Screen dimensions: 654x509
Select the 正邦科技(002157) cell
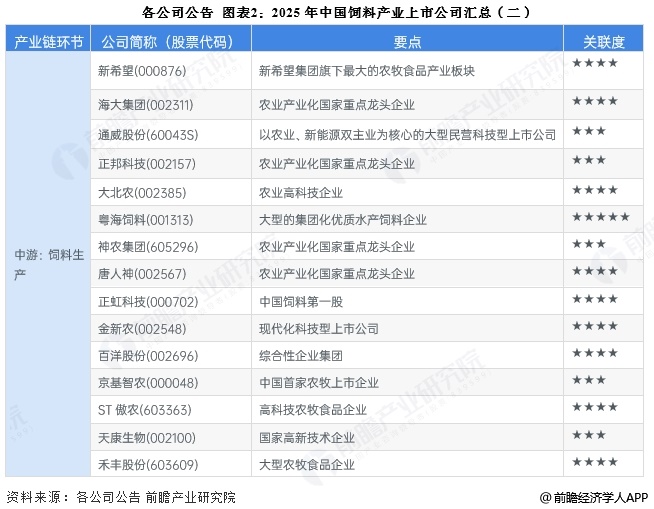171,164
